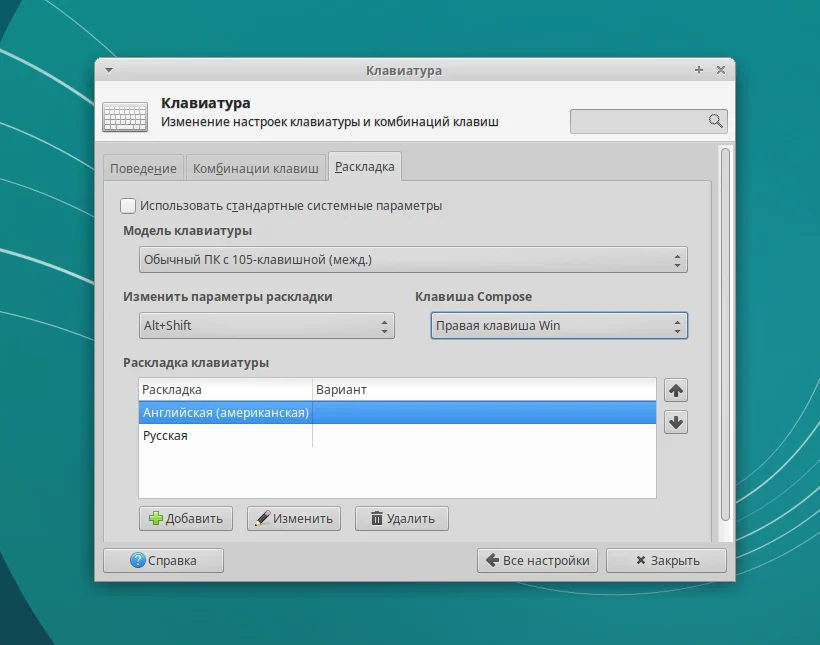Move selected layout down with arrow

676,422
